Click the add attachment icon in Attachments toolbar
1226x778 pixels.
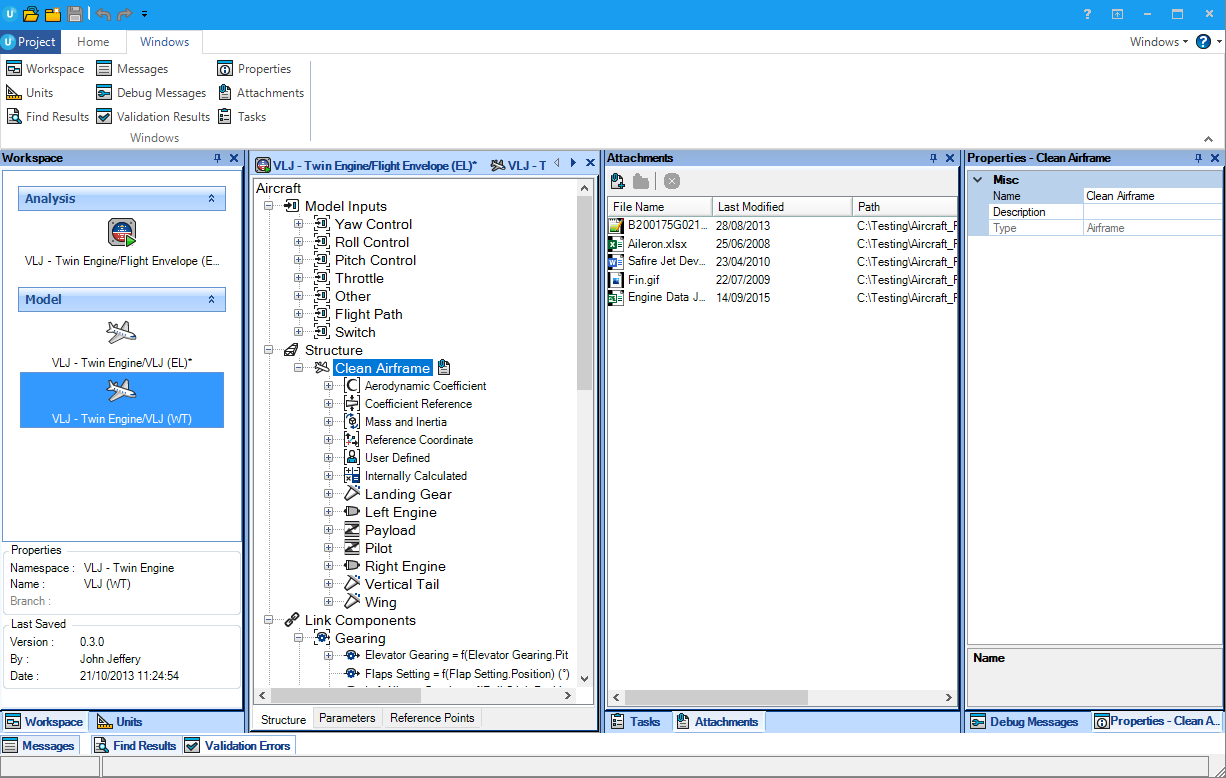click(618, 181)
